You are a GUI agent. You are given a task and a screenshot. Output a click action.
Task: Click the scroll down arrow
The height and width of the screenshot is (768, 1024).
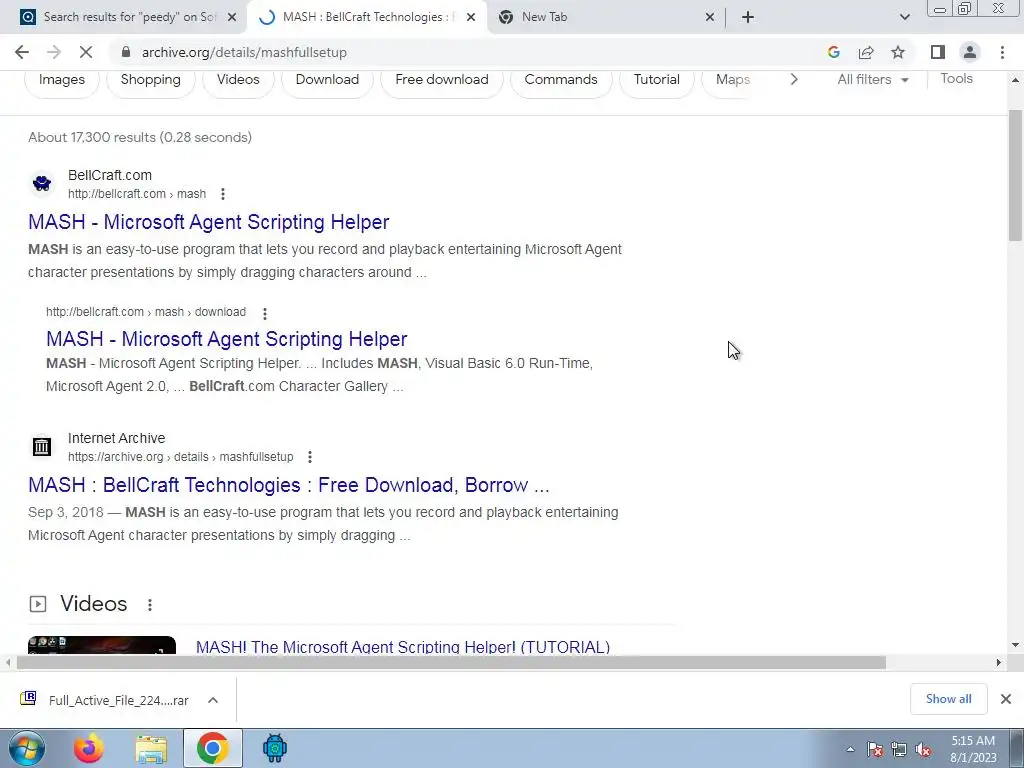coord(1016,645)
